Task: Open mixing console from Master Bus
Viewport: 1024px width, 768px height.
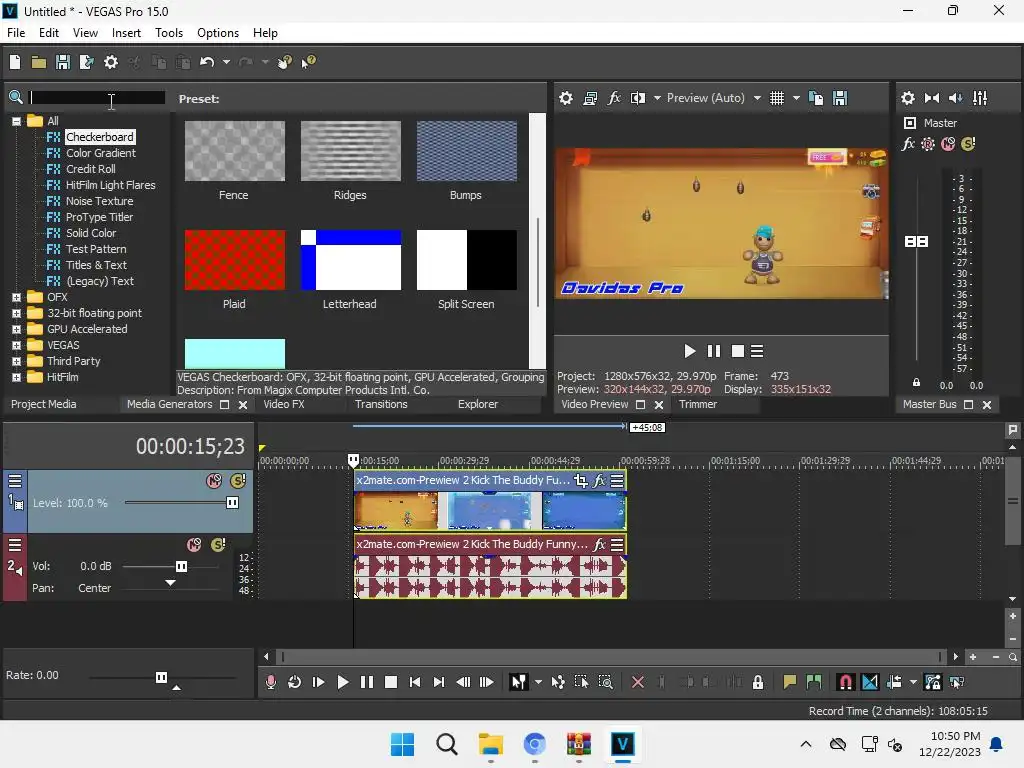Action: pos(980,98)
